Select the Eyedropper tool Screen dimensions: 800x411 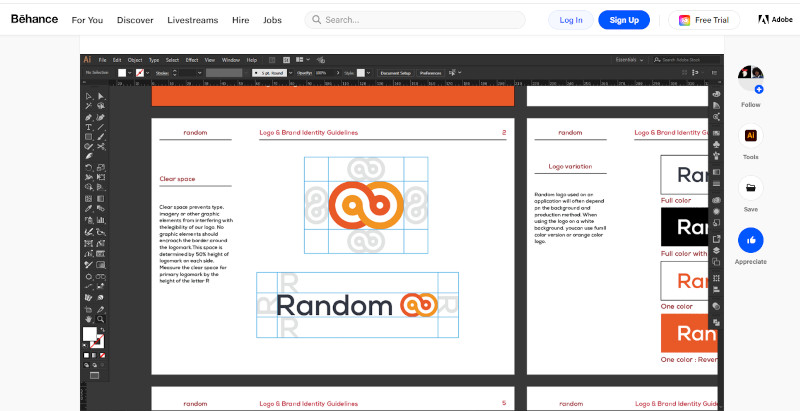pyautogui.click(x=89, y=209)
